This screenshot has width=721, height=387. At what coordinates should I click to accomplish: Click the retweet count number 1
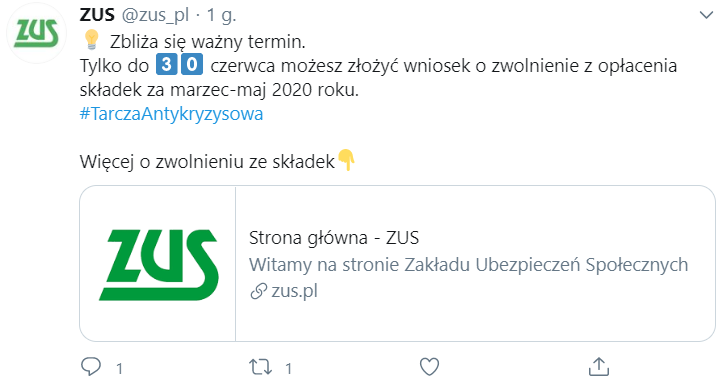[x=288, y=368]
